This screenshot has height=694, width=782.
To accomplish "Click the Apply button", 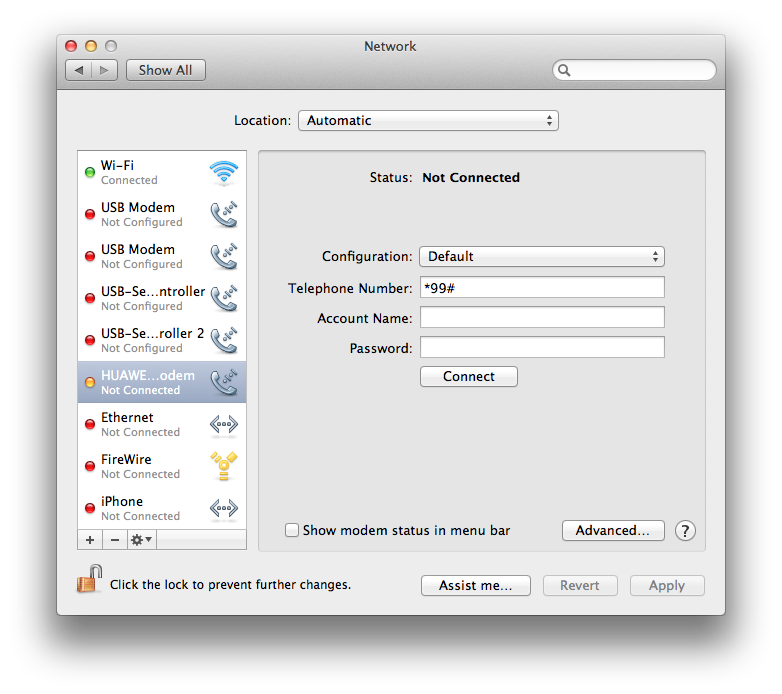I will point(667,585).
